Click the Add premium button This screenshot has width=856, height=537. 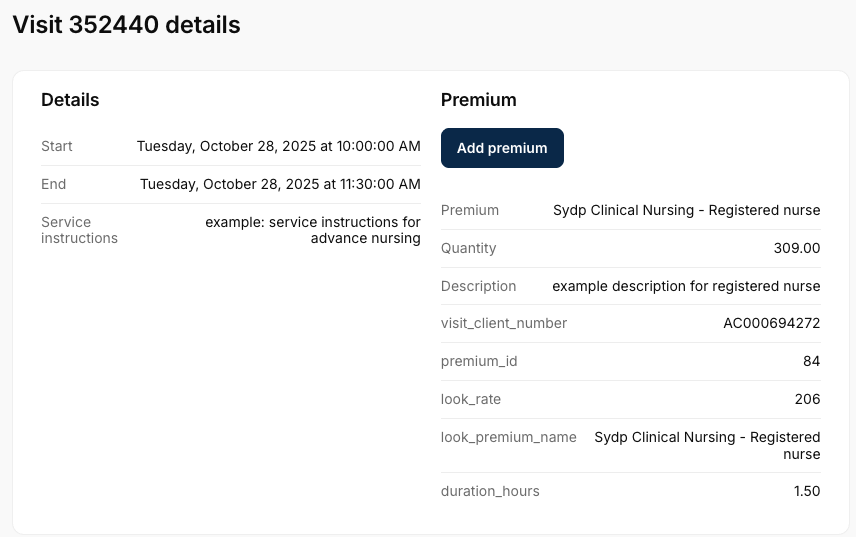pyautogui.click(x=502, y=148)
